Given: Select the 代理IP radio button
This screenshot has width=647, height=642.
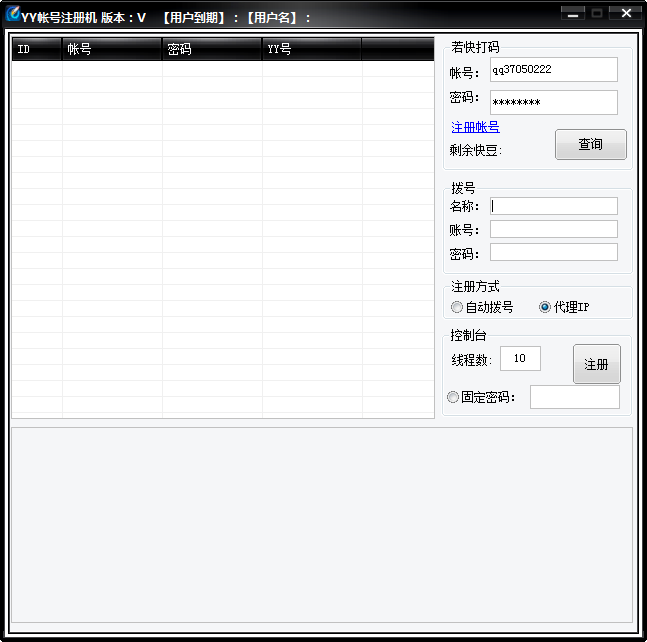Looking at the screenshot, I should point(545,307).
